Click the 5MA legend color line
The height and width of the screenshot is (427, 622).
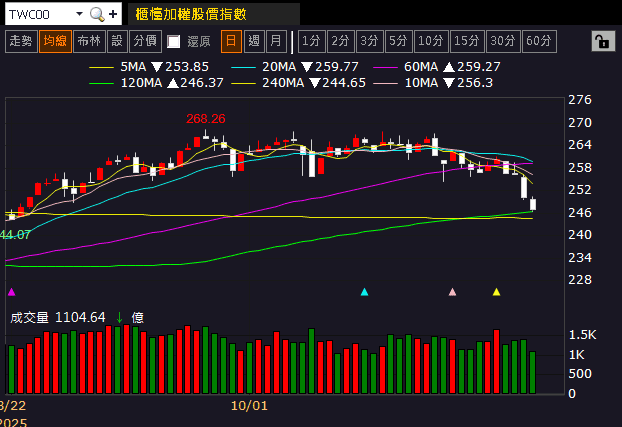click(102, 68)
